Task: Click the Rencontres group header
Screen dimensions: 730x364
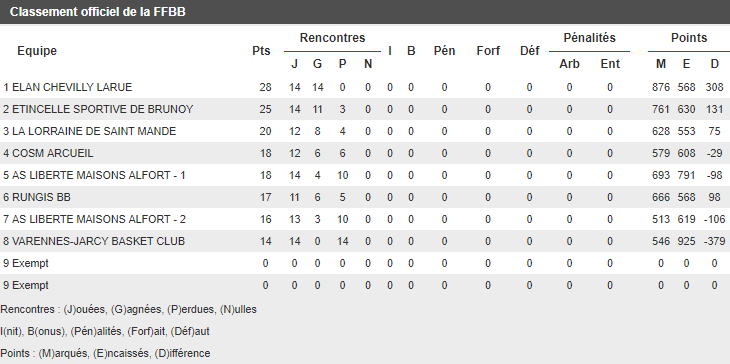Action: pyautogui.click(x=332, y=38)
